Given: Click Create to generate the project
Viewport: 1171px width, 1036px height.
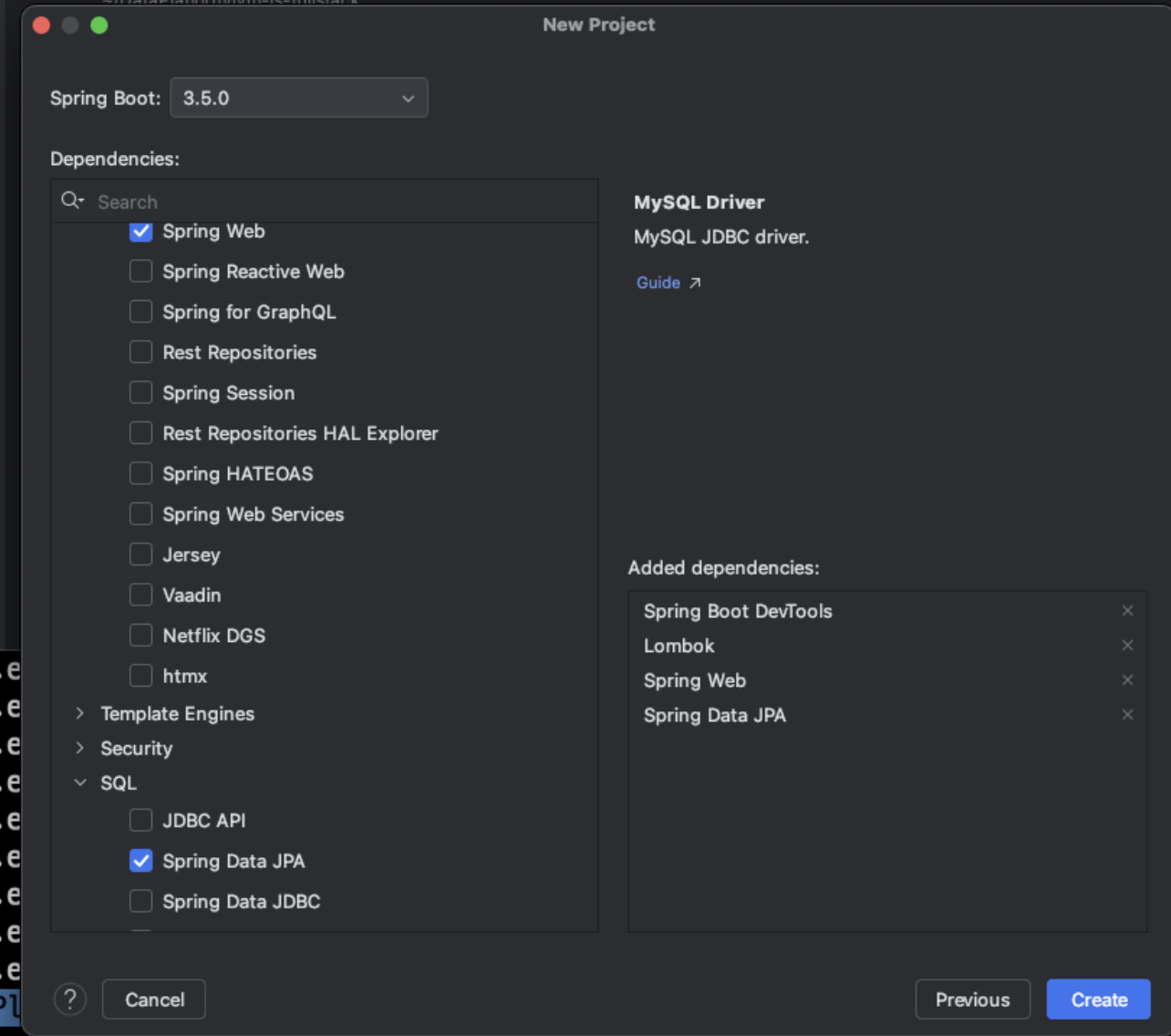Looking at the screenshot, I should 1099,1000.
